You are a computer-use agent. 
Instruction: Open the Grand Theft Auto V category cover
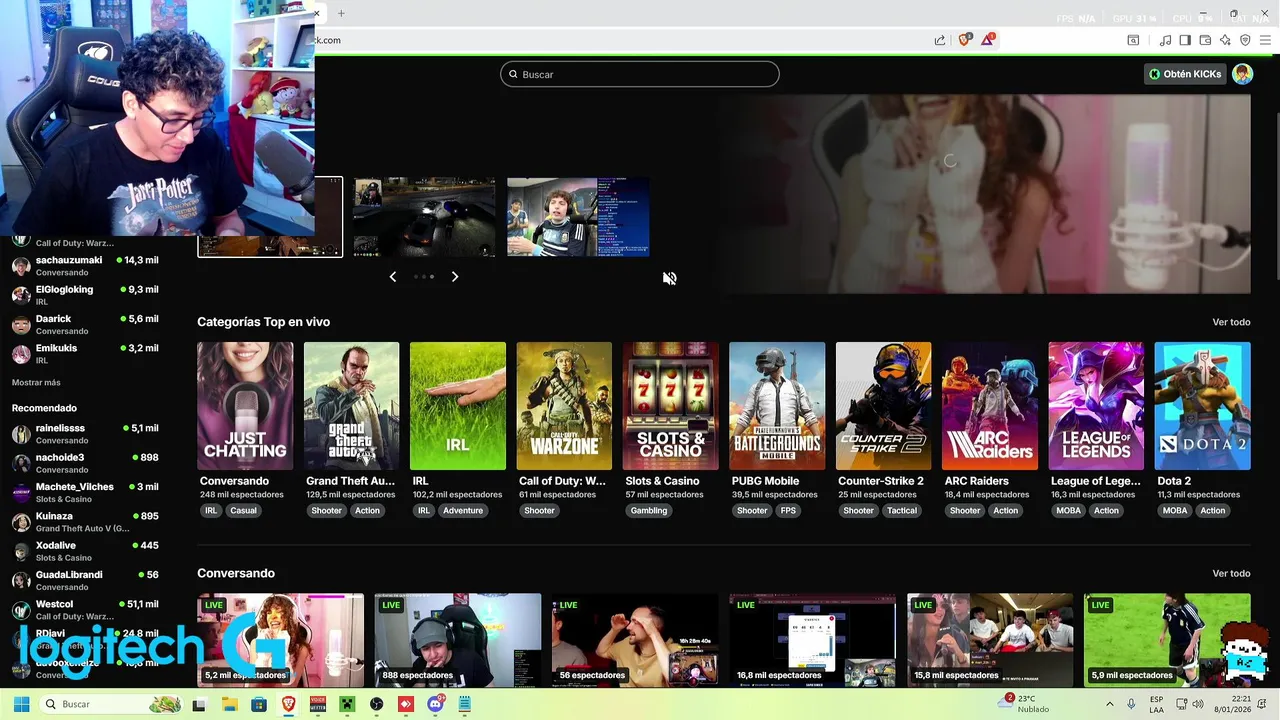351,406
